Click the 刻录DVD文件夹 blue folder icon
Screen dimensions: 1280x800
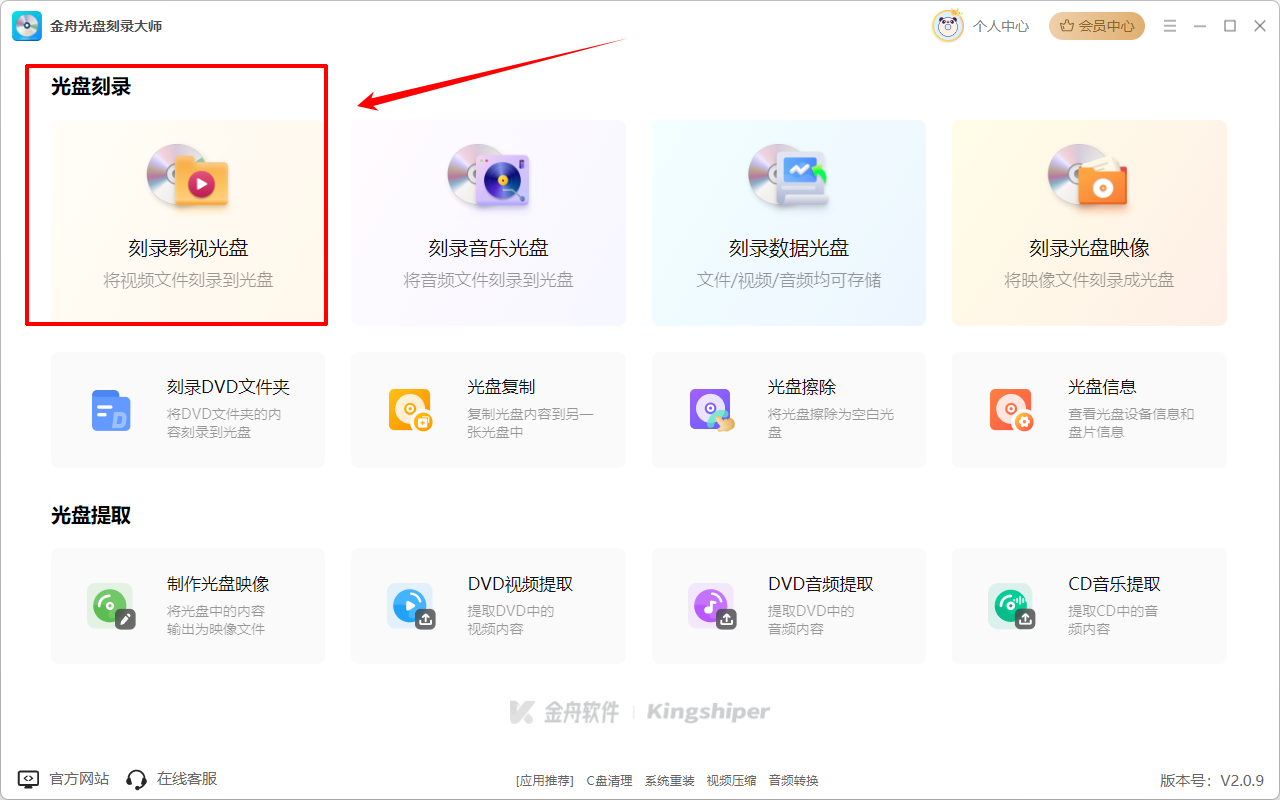click(x=111, y=410)
